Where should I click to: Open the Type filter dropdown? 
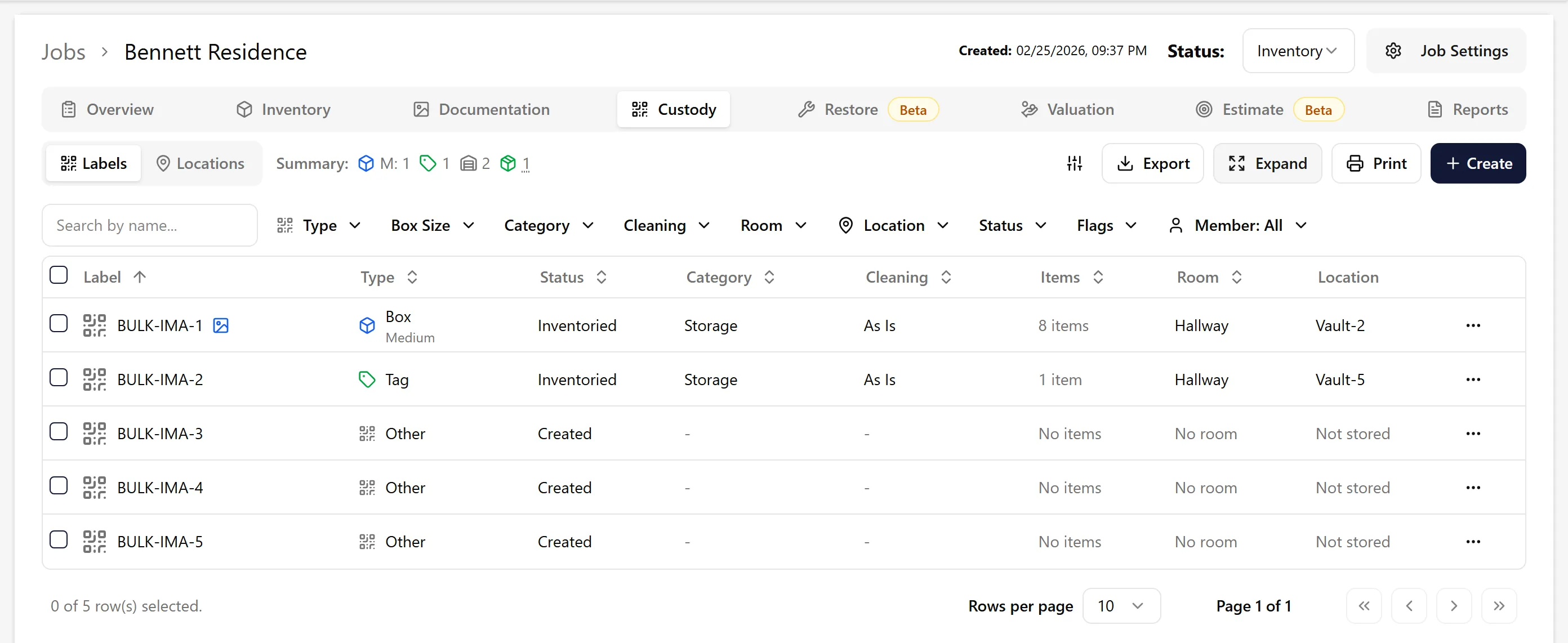click(x=319, y=226)
